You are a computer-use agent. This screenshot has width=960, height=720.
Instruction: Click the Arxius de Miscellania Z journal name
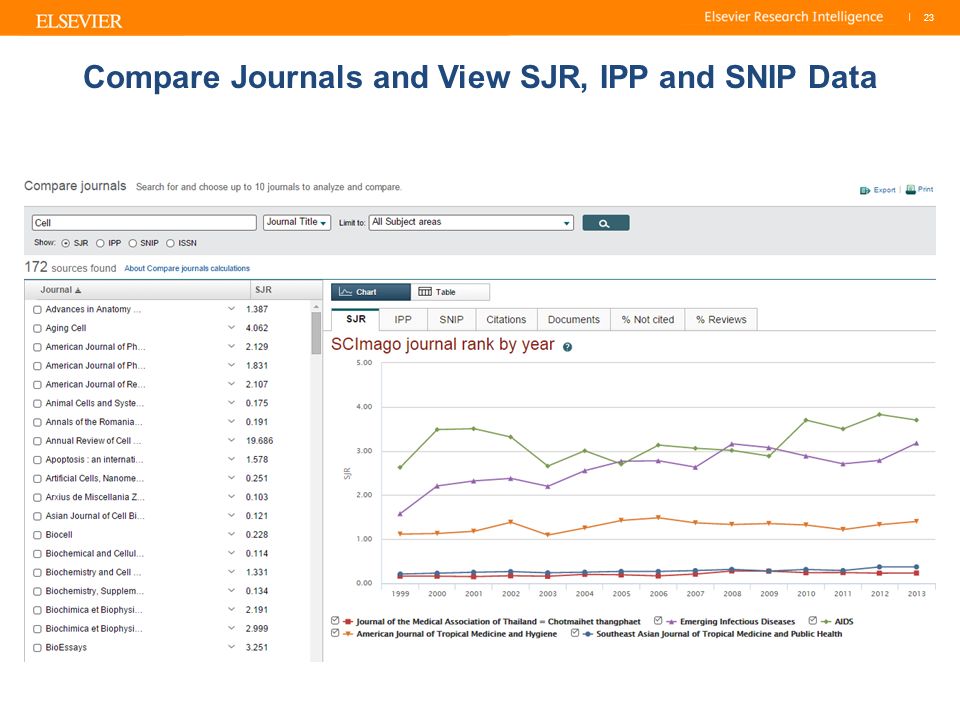click(x=95, y=498)
